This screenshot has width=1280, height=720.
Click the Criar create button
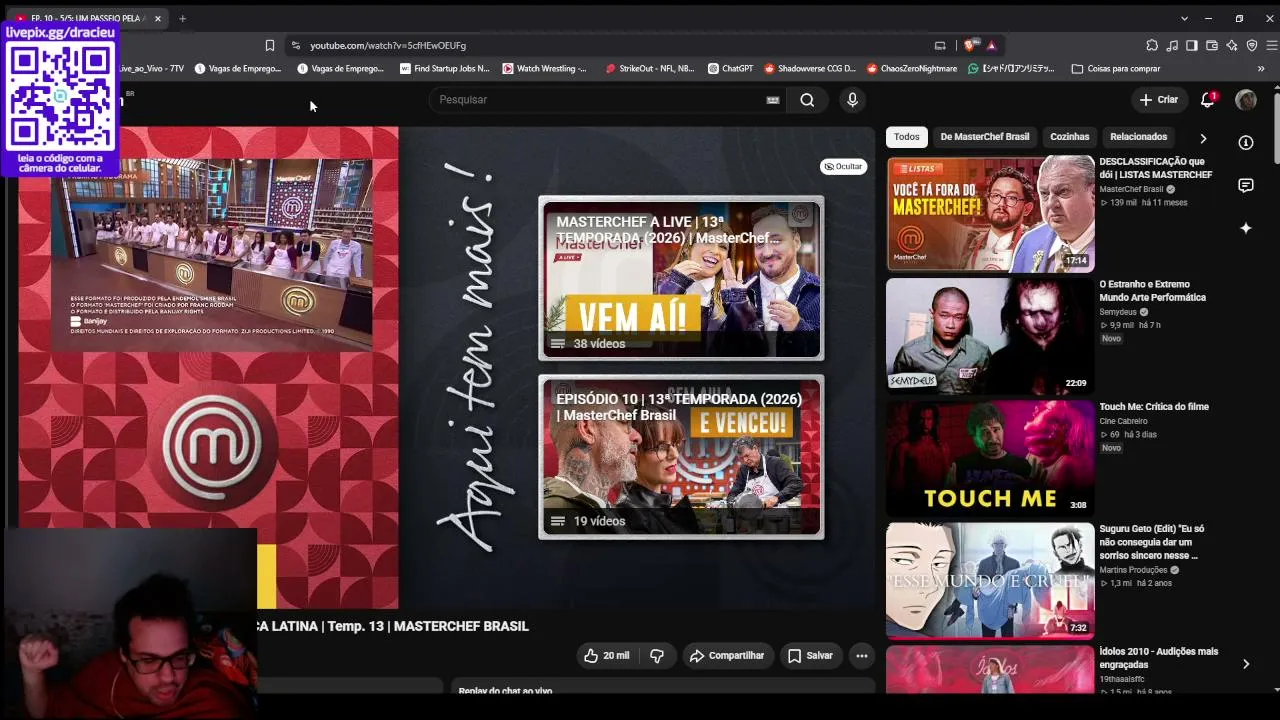(1159, 100)
